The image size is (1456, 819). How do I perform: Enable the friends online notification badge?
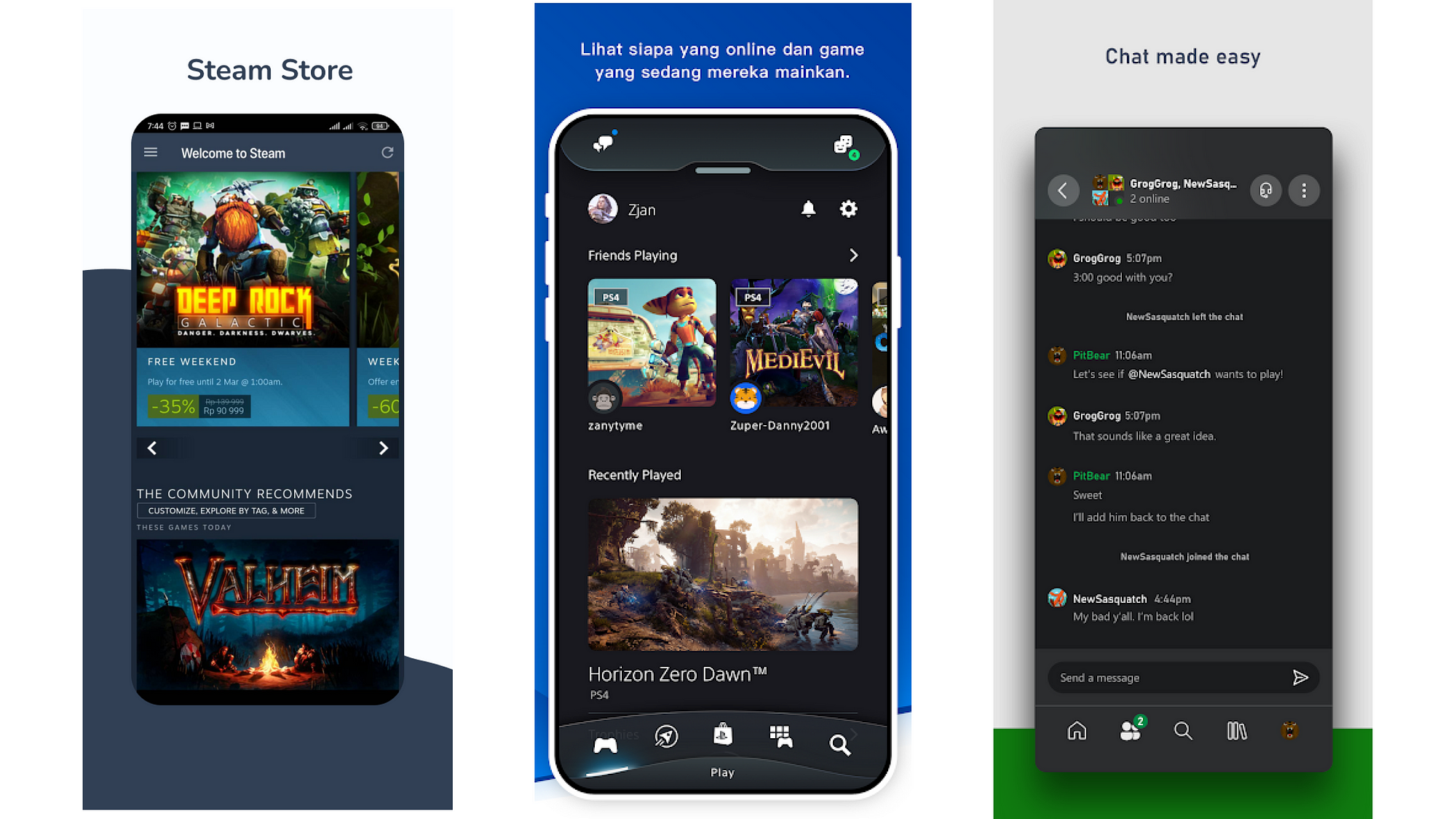1131,730
